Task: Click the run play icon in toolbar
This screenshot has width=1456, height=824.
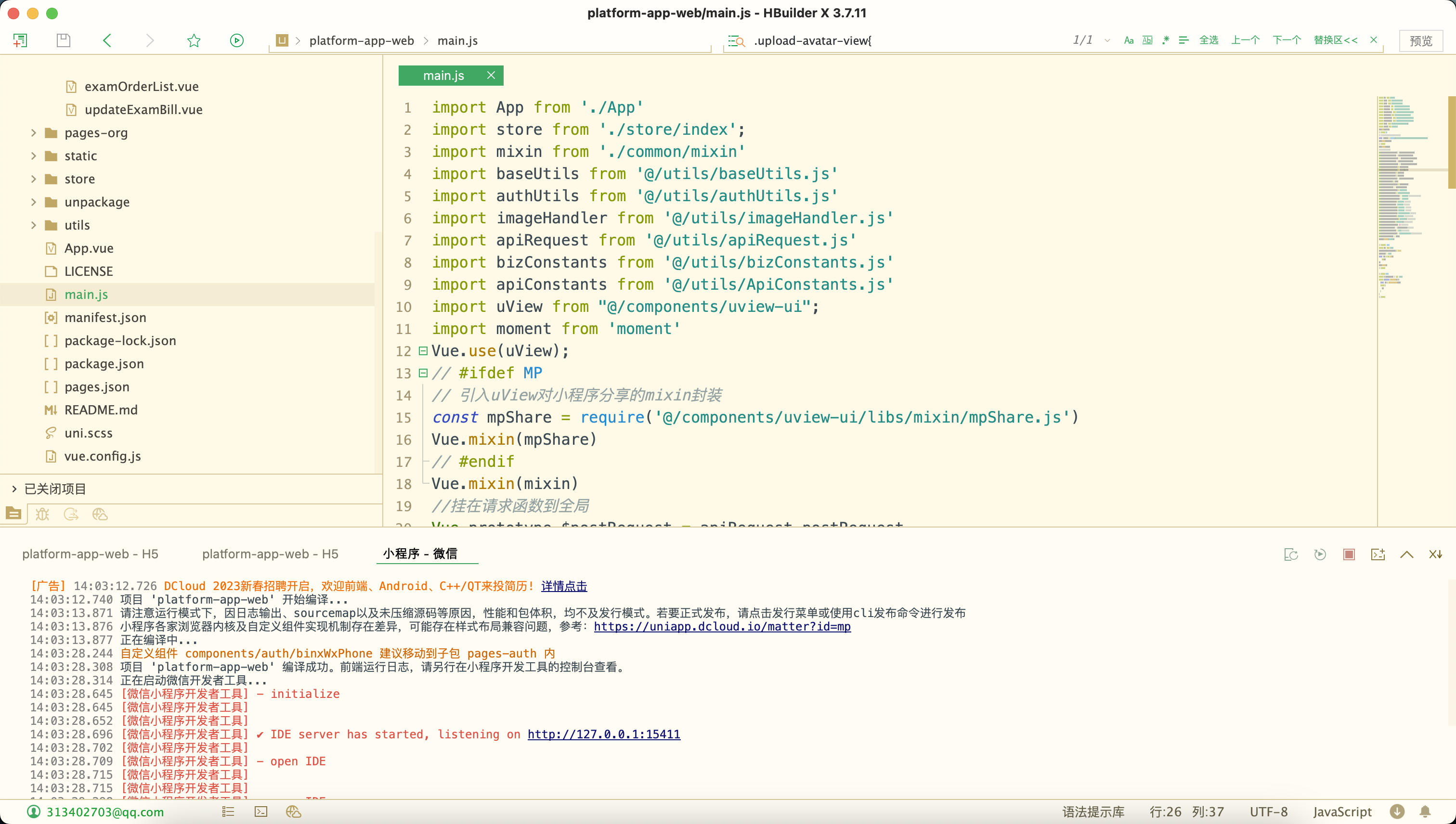Action: tap(236, 40)
